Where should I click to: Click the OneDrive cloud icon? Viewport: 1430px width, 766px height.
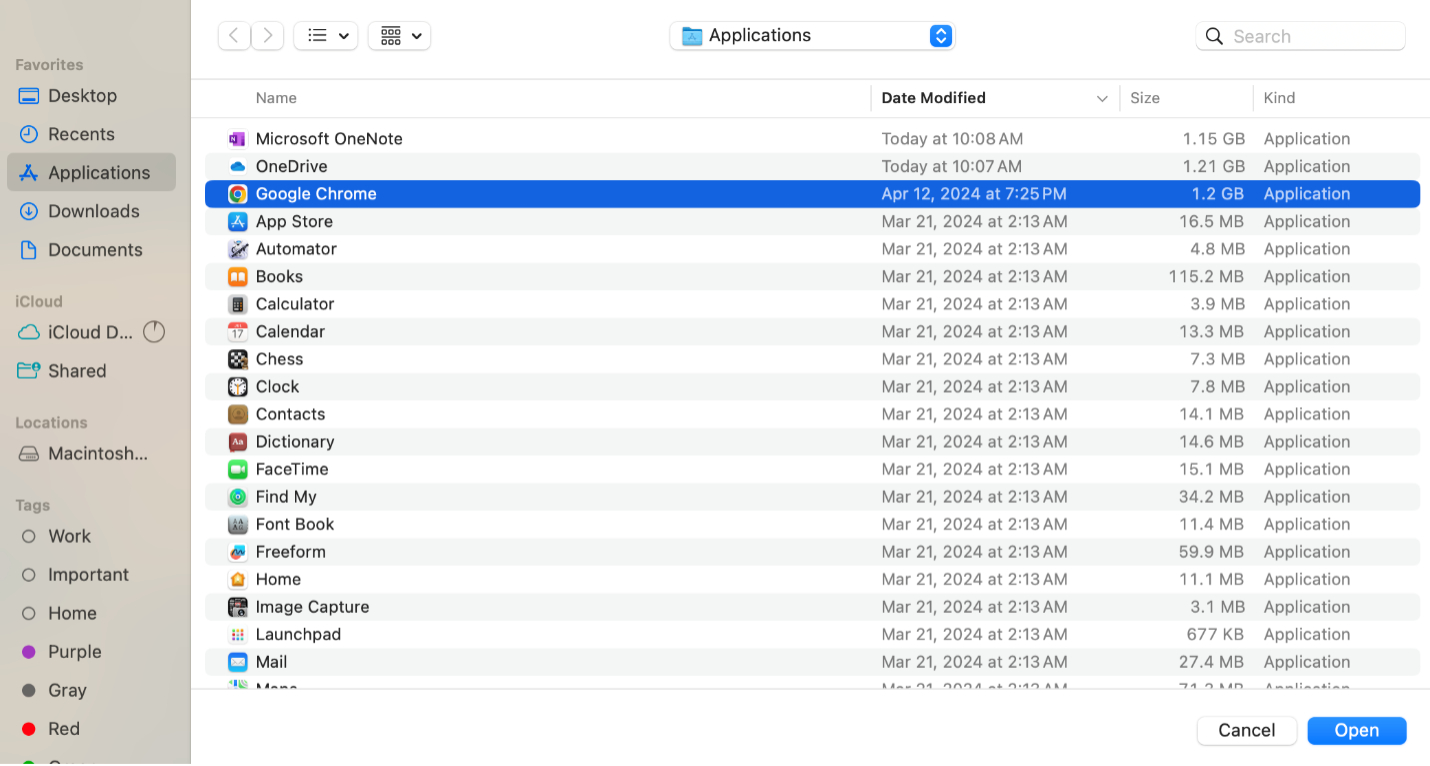coord(237,166)
